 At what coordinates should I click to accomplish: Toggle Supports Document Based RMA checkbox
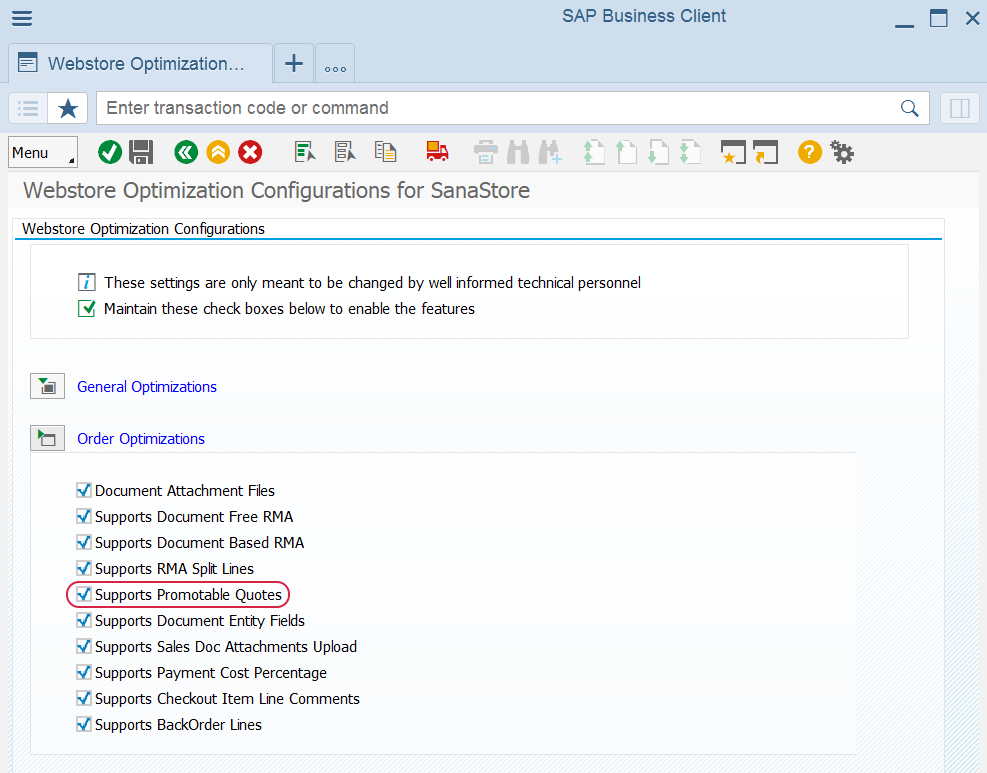[84, 543]
